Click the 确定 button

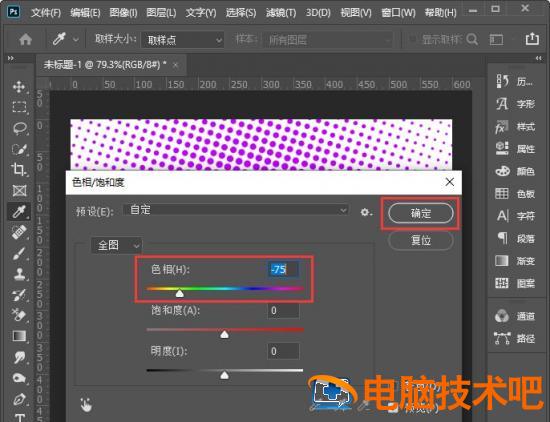point(421,213)
